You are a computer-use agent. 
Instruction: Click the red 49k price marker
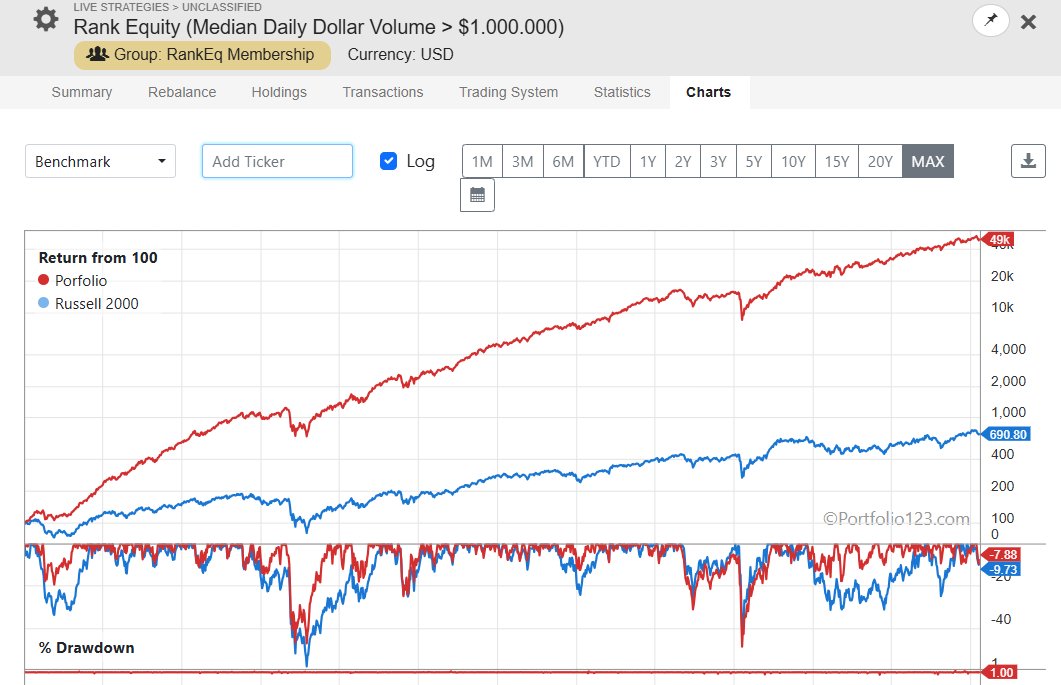pos(999,240)
